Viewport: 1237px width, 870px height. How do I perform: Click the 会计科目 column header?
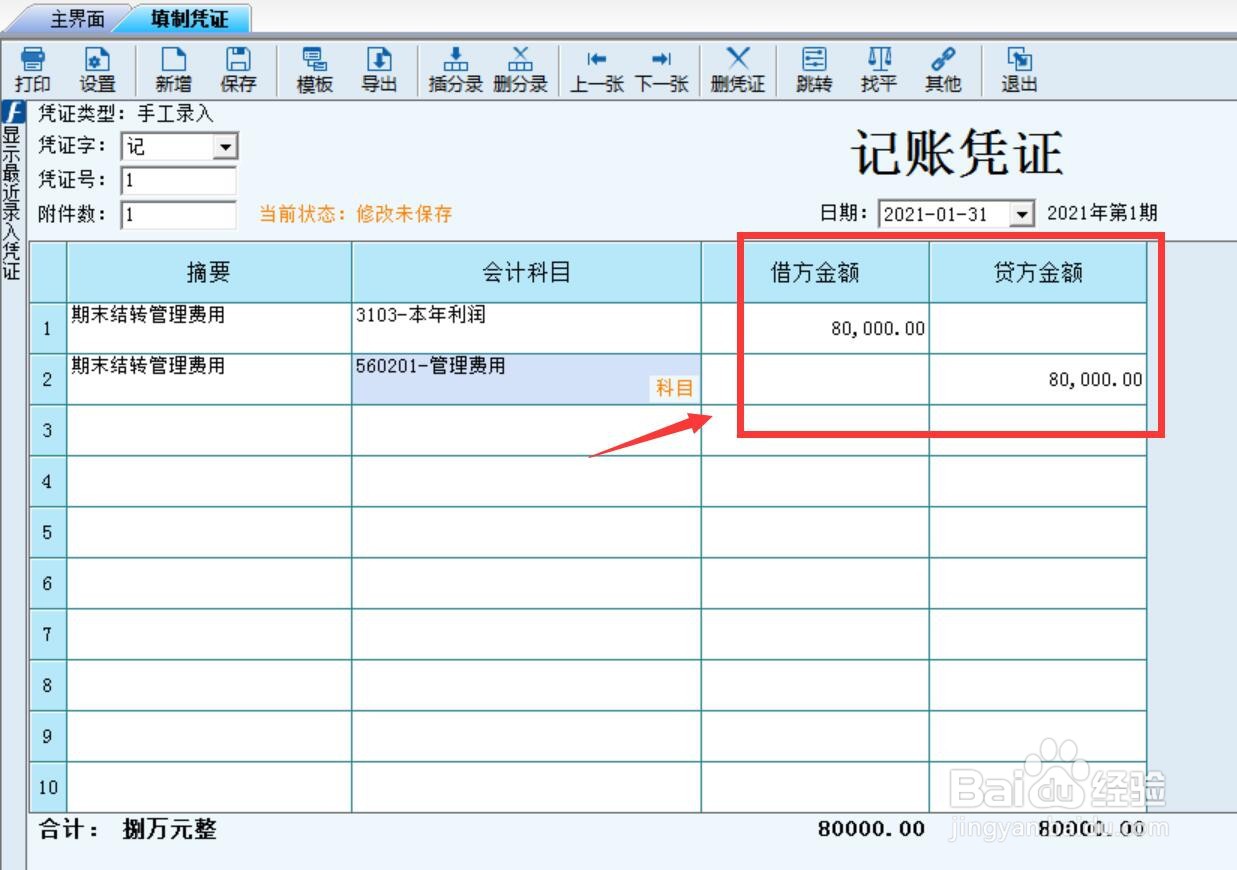tap(526, 272)
